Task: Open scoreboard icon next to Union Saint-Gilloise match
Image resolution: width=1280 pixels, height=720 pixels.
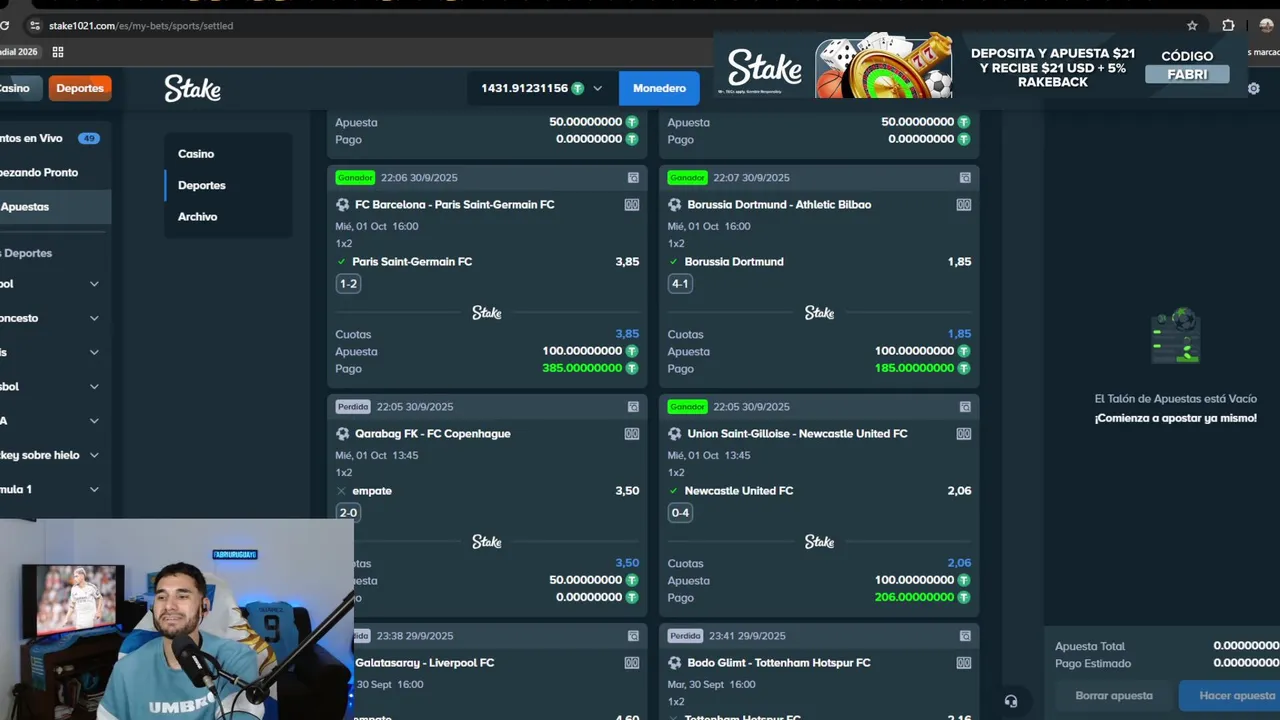Action: (x=964, y=433)
